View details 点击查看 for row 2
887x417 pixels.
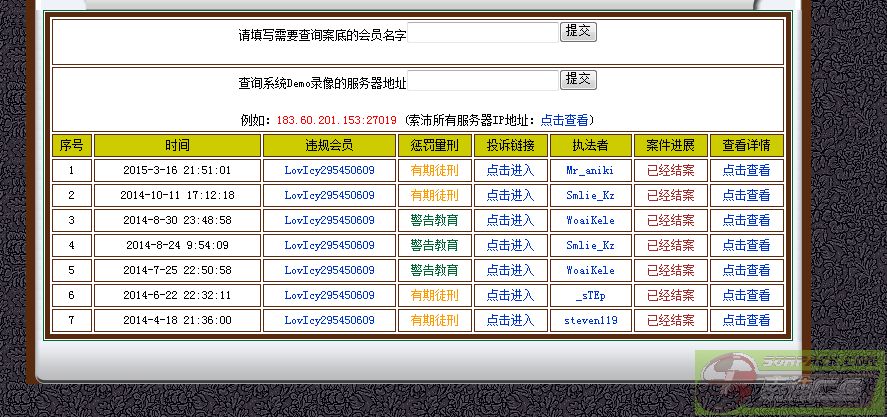[x=746, y=195]
